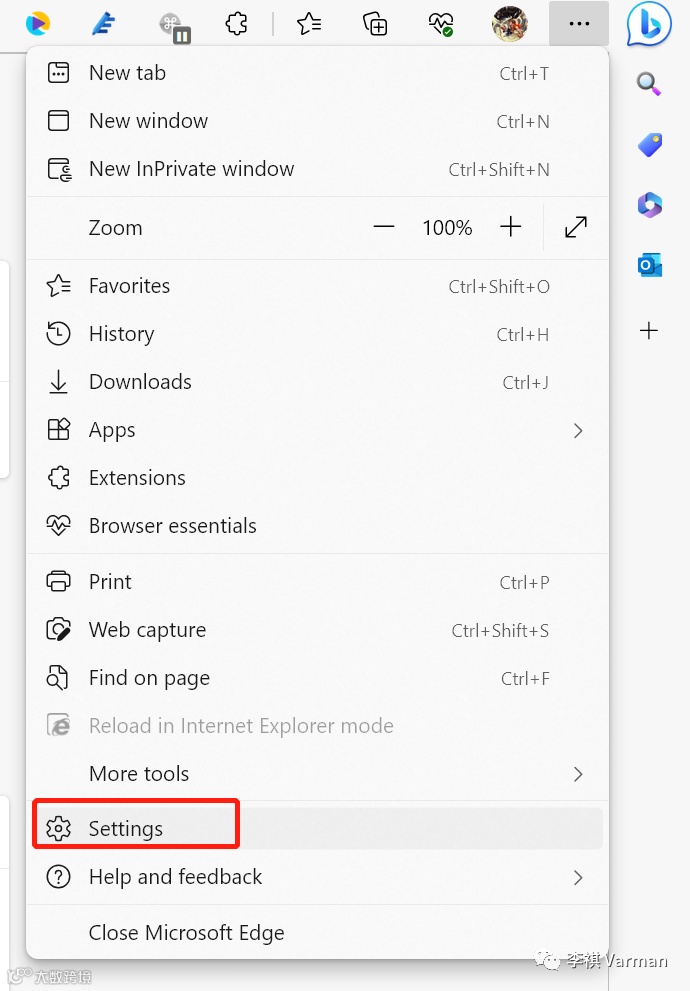Viewport: 690px width, 991px height.
Task: Click the 100% zoom level value
Action: click(x=447, y=228)
